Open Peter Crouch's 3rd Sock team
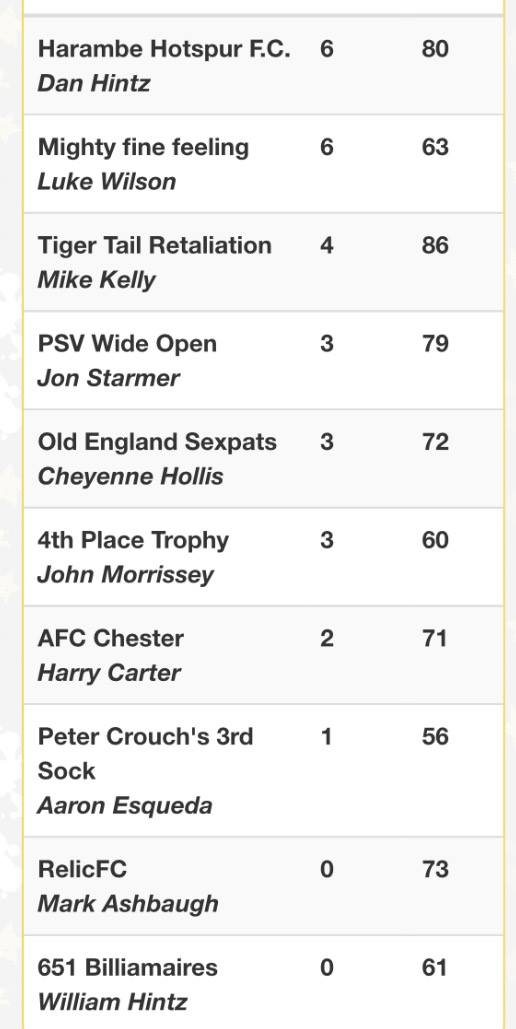The height and width of the screenshot is (1029, 516). pyautogui.click(x=145, y=753)
